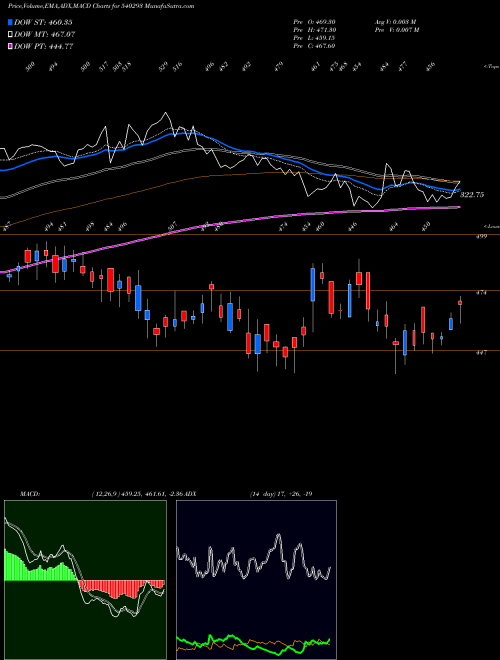
Task: Click the 'Pre V: 0.007 M' value
Action: click(x=397, y=30)
